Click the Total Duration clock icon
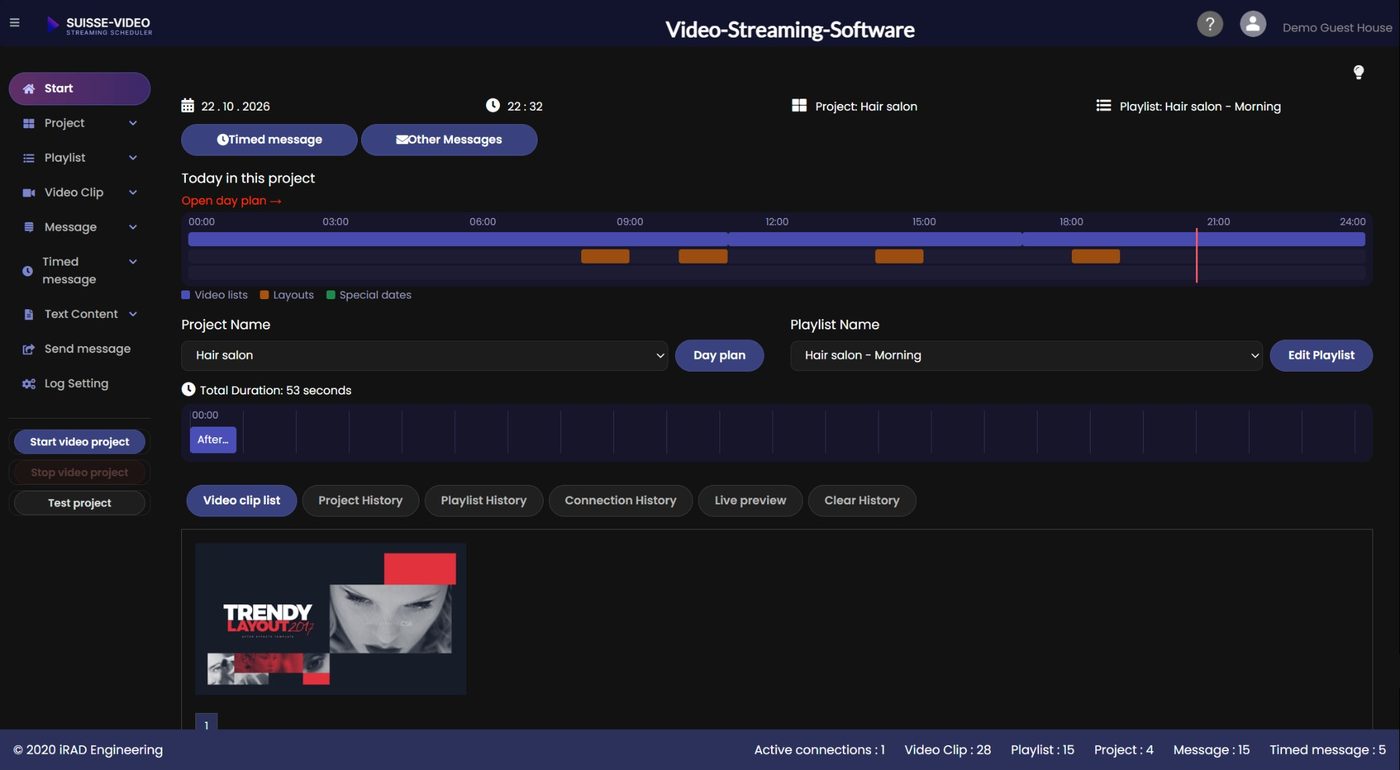1400x770 pixels. click(x=188, y=389)
